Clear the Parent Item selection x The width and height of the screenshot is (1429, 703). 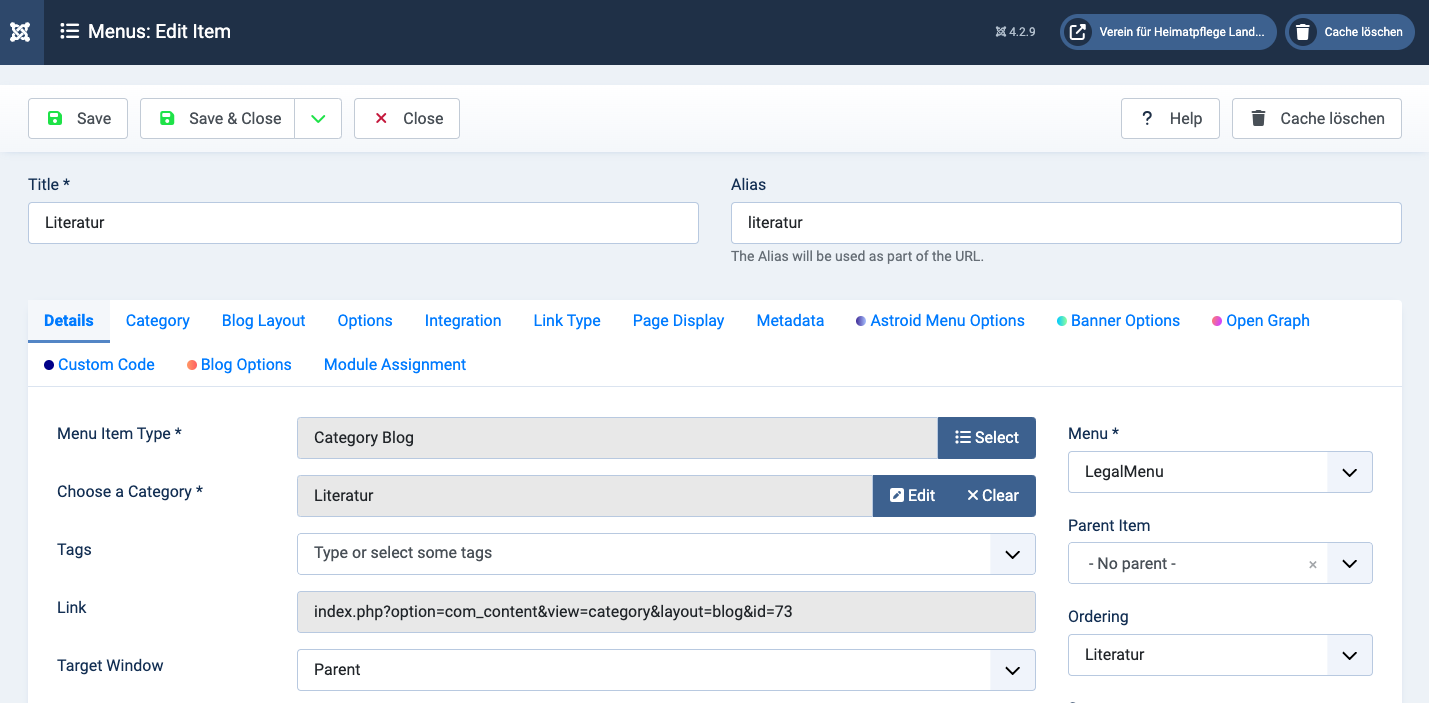tap(1312, 564)
